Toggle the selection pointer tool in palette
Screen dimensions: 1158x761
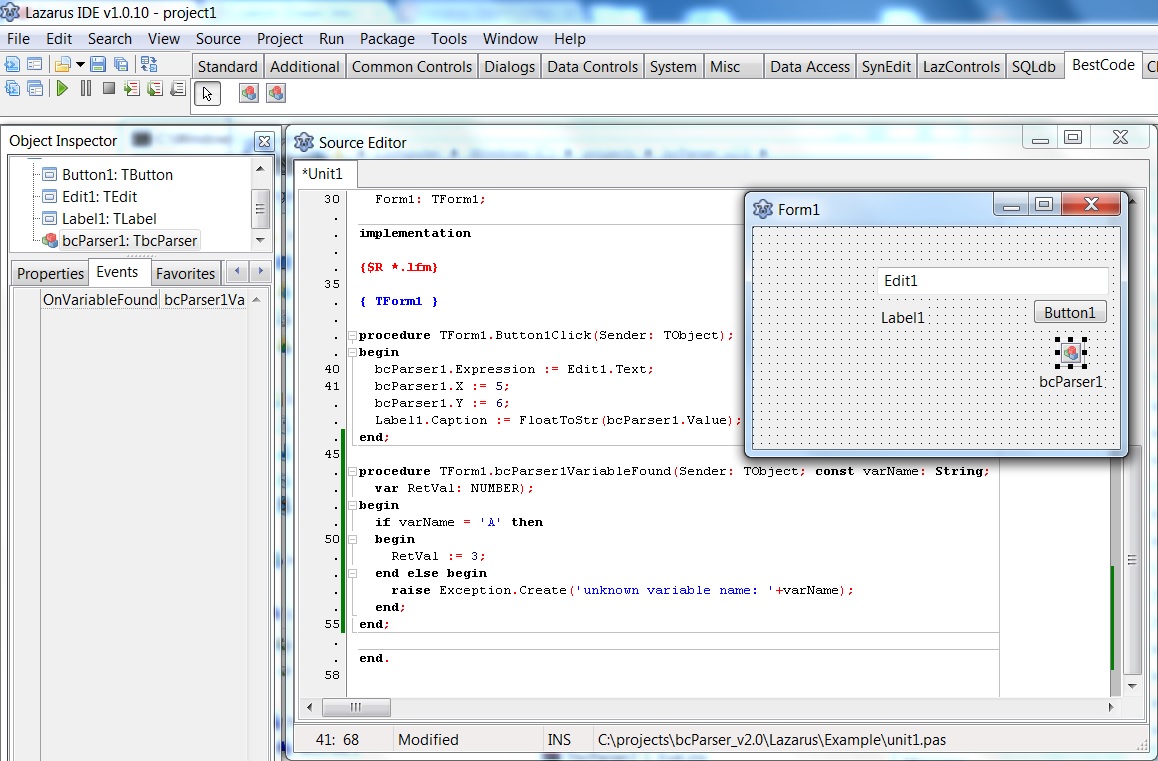point(207,93)
